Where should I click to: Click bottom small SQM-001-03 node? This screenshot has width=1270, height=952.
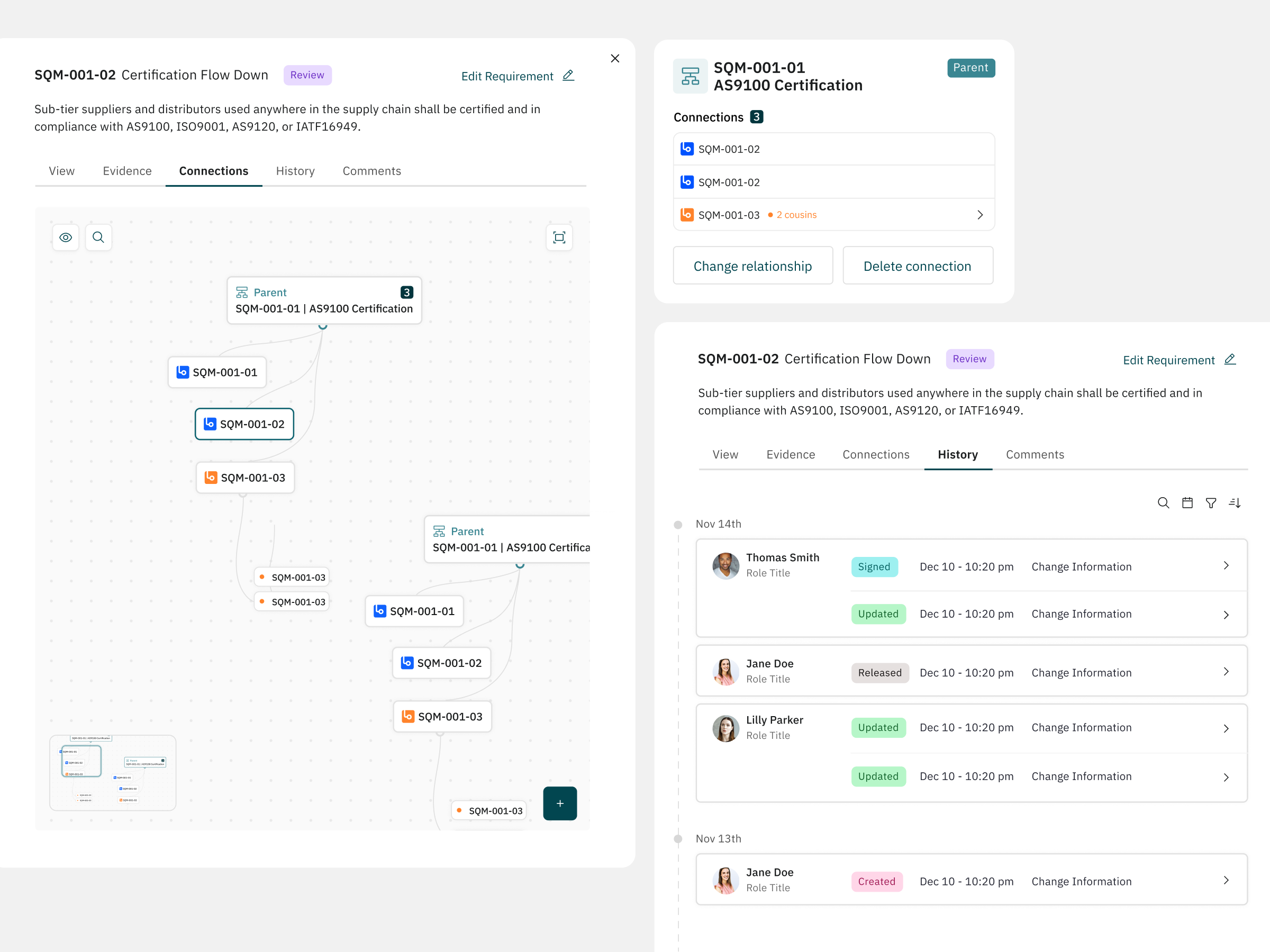click(489, 811)
